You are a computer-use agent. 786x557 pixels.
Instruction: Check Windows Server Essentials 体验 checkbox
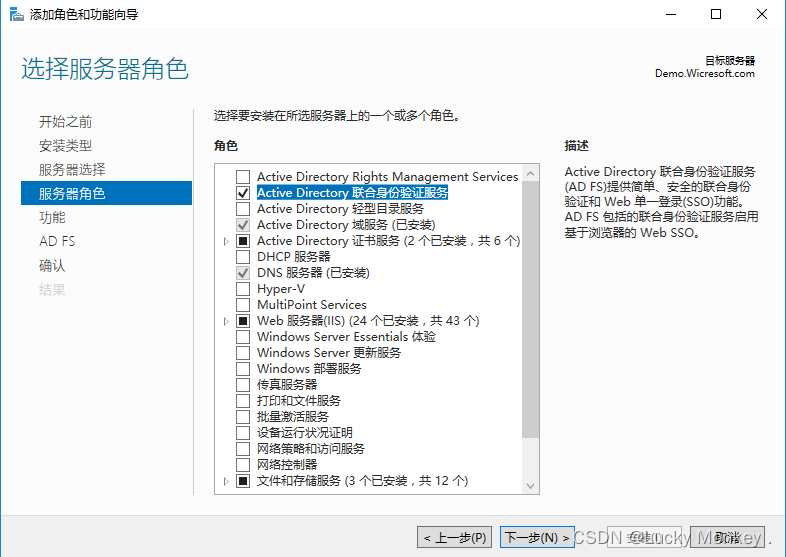(x=243, y=336)
